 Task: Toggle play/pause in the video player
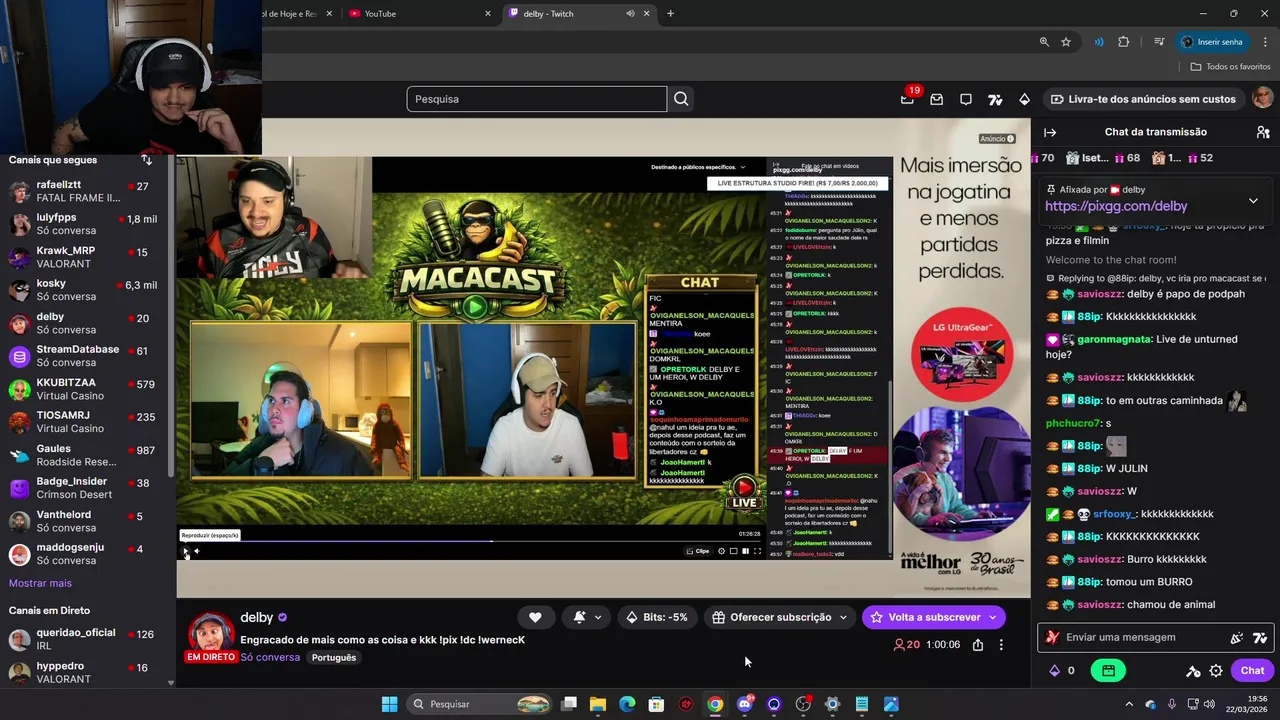pos(185,551)
